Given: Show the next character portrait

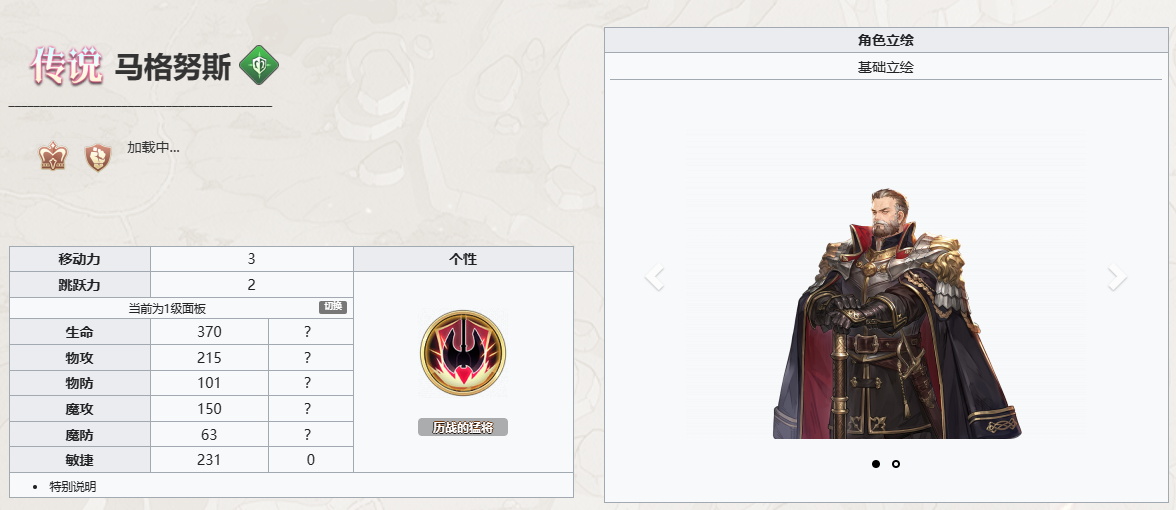Looking at the screenshot, I should pos(1117,277).
